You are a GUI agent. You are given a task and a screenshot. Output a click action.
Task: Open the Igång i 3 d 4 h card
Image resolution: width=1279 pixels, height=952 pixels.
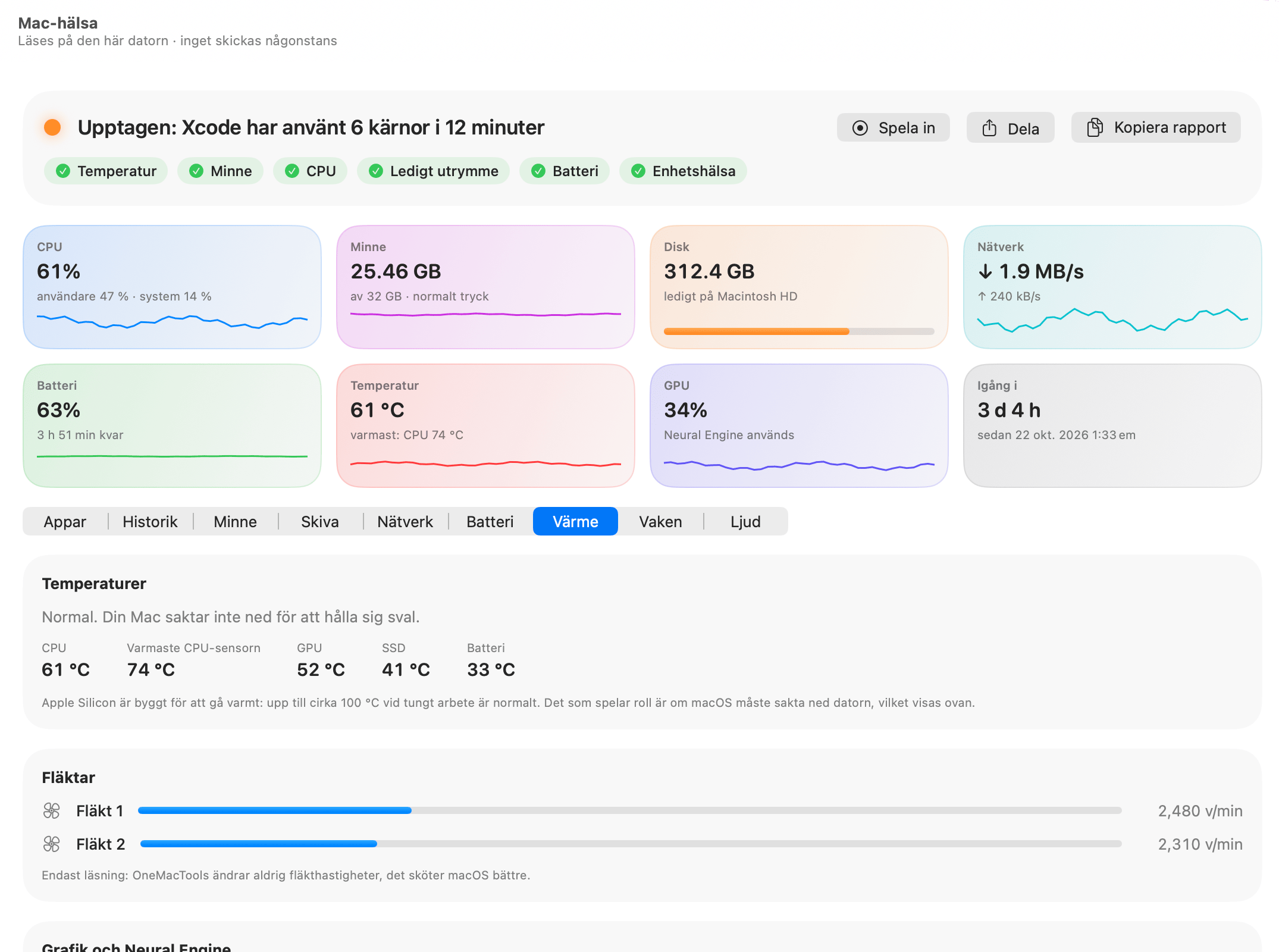point(1112,425)
